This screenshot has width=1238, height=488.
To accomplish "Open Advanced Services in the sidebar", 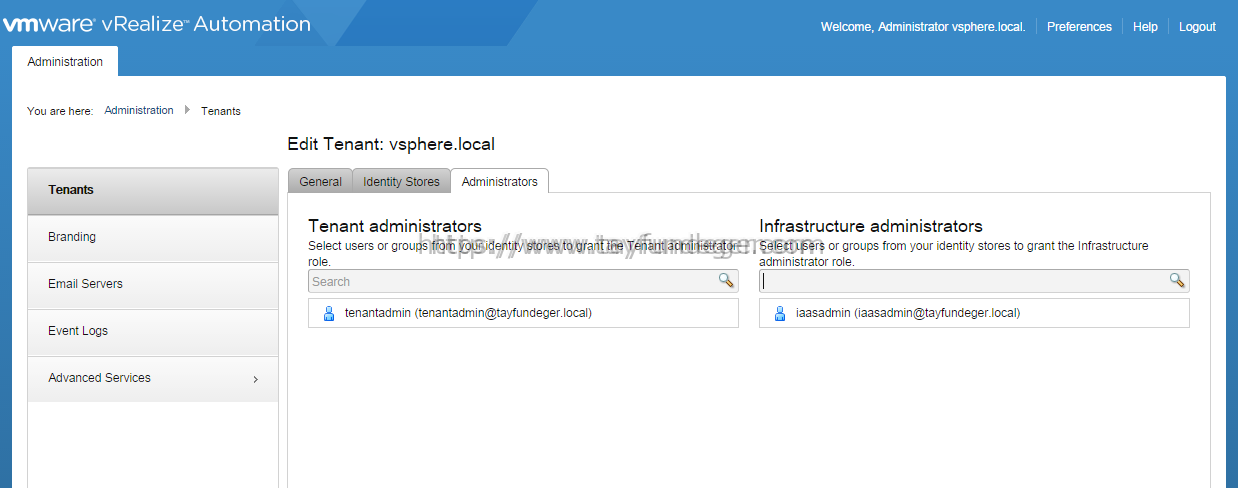I will click(153, 379).
